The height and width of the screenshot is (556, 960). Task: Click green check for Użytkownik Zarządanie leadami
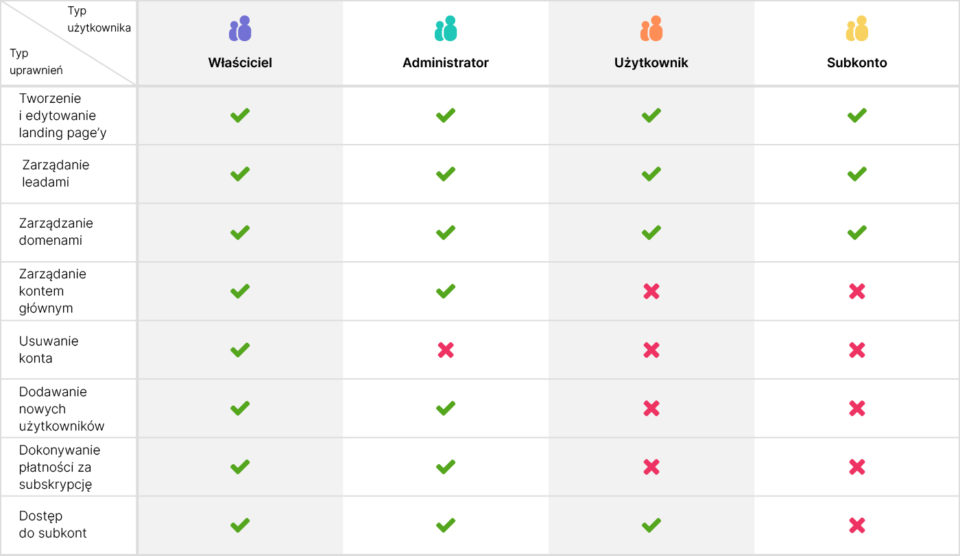click(651, 173)
